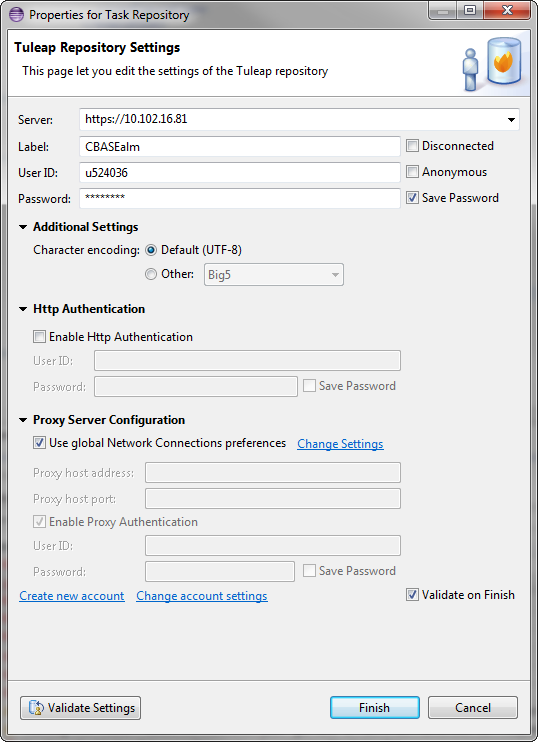538x742 pixels.
Task: Follow the Create new account link
Action: click(72, 596)
